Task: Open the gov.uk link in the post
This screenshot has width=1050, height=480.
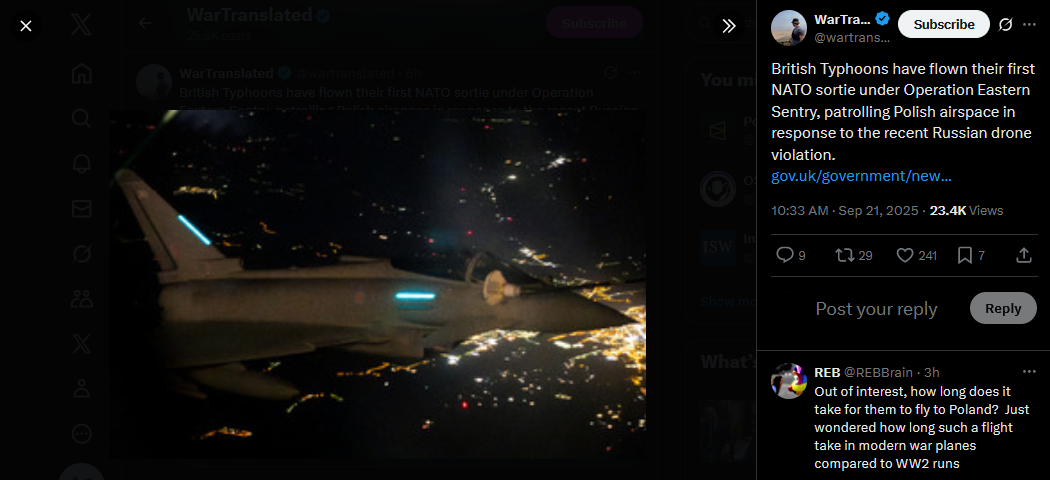Action: (x=861, y=176)
